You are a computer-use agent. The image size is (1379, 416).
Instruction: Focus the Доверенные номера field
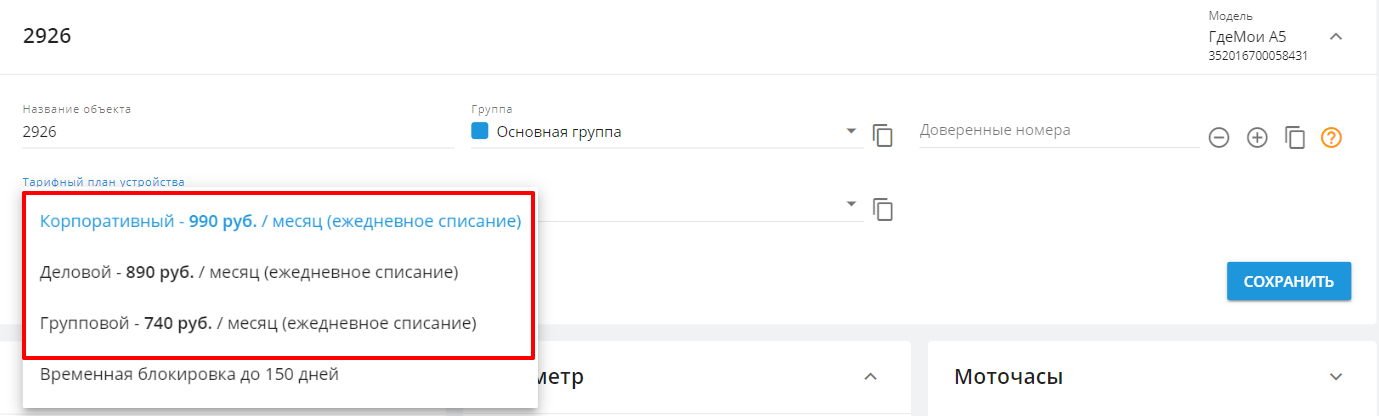[x=1058, y=131]
